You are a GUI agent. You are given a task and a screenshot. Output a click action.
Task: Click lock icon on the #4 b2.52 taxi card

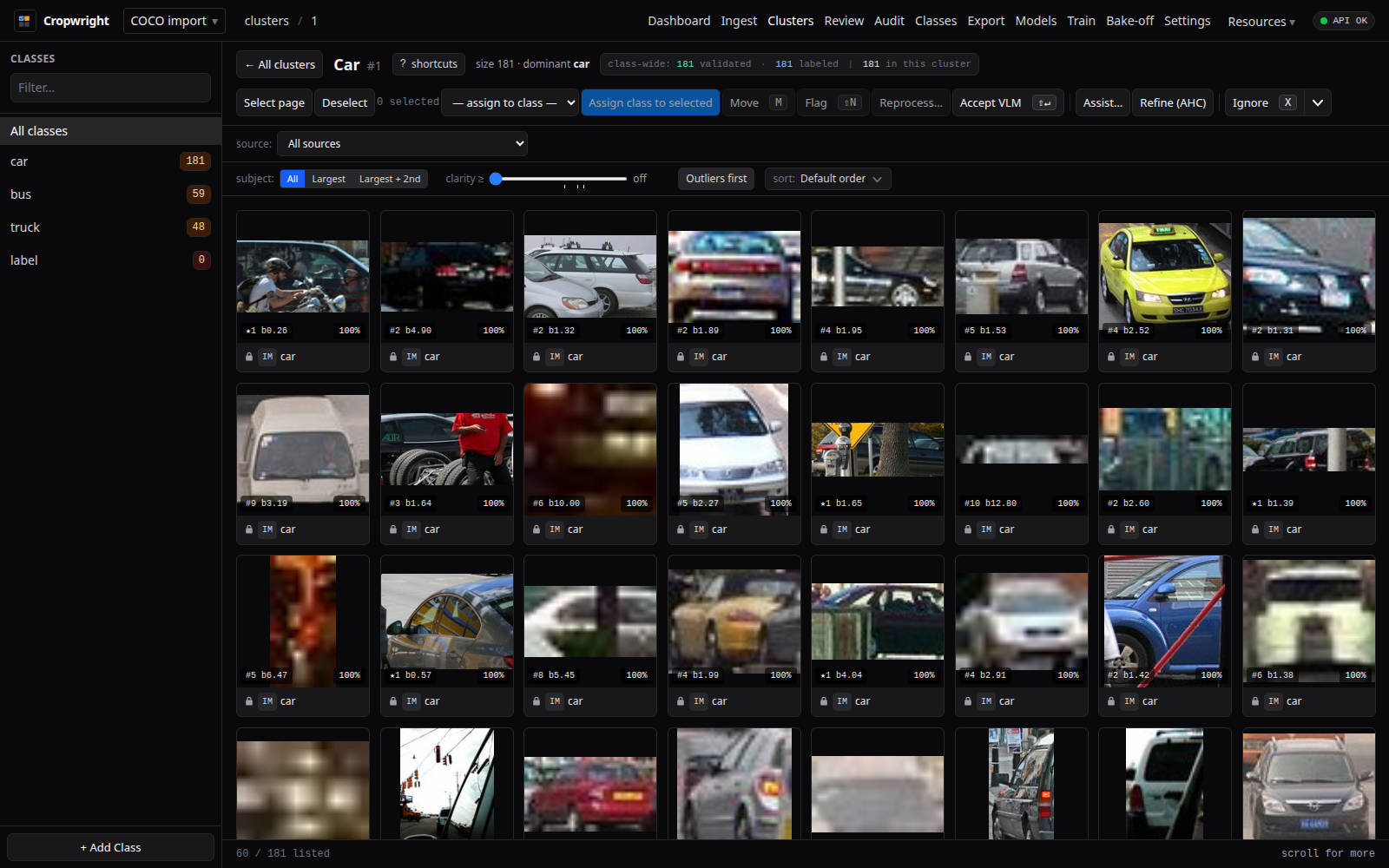point(1111,357)
